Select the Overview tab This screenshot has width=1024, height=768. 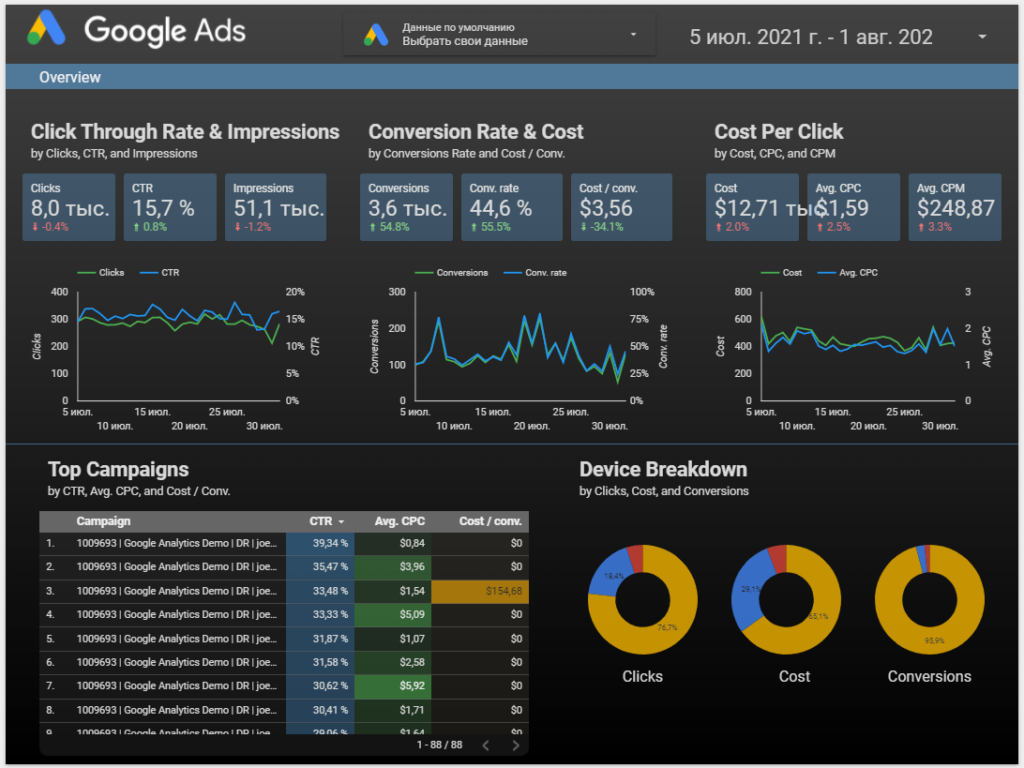pyautogui.click(x=70, y=77)
